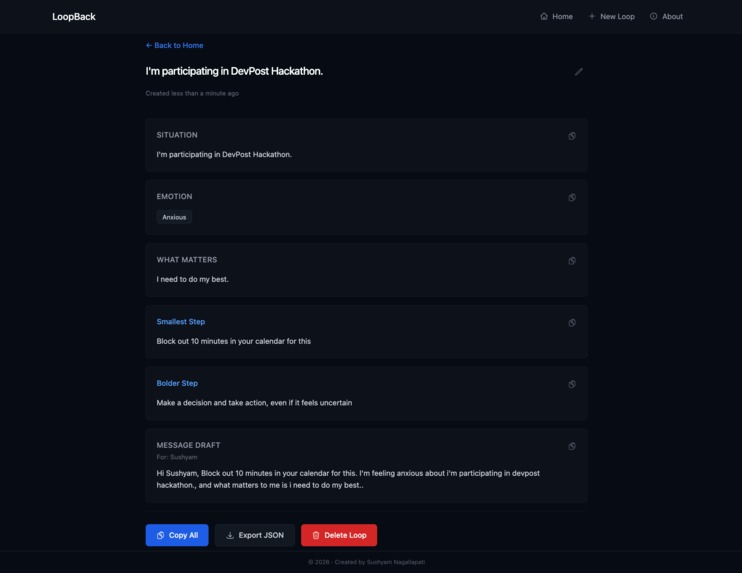
Task: Click the message draft body starting 'Hi Sushyam'
Action: (348, 479)
